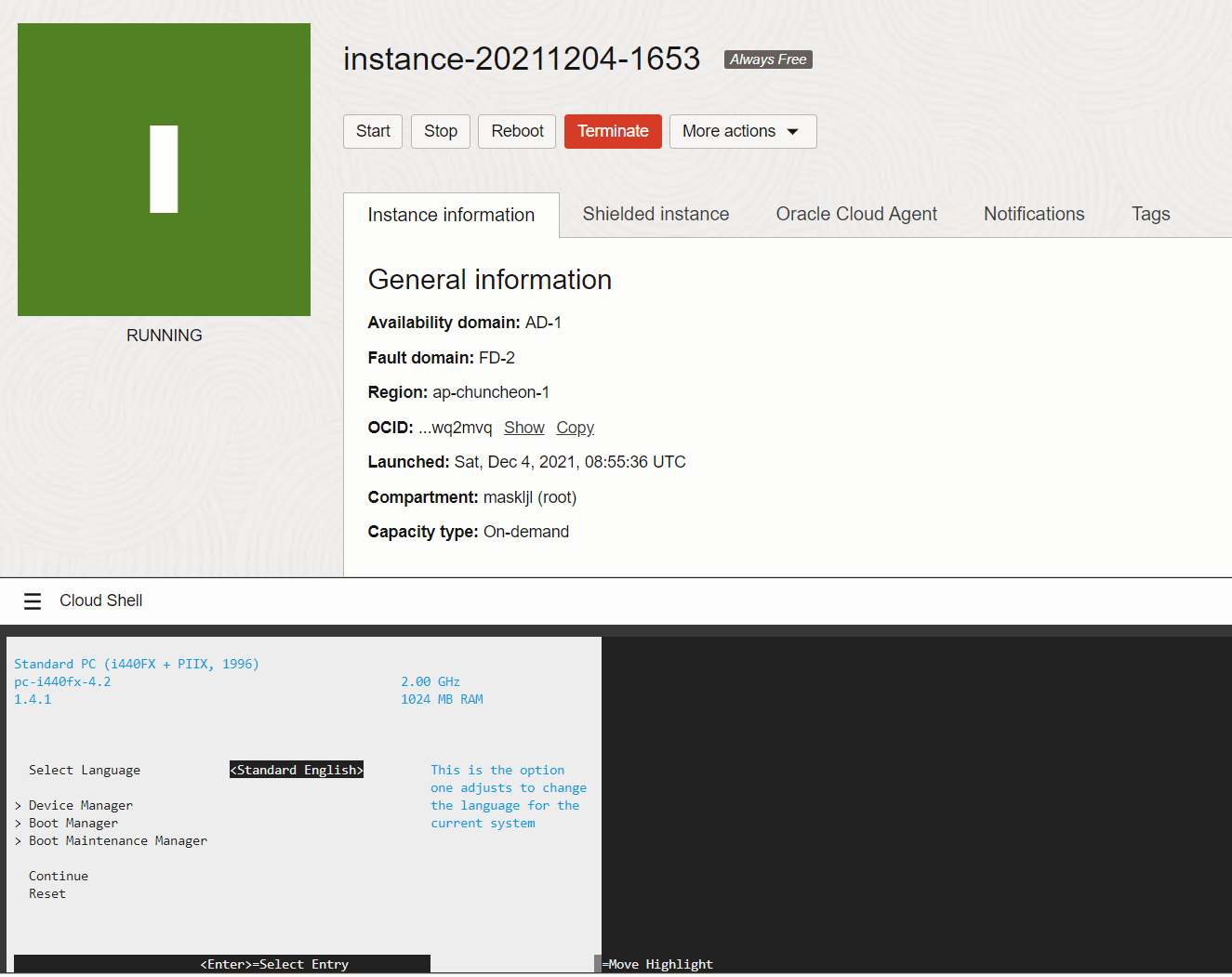Open the Oracle Cloud Agent tab
Image resolution: width=1232 pixels, height=977 pixels.
856,214
